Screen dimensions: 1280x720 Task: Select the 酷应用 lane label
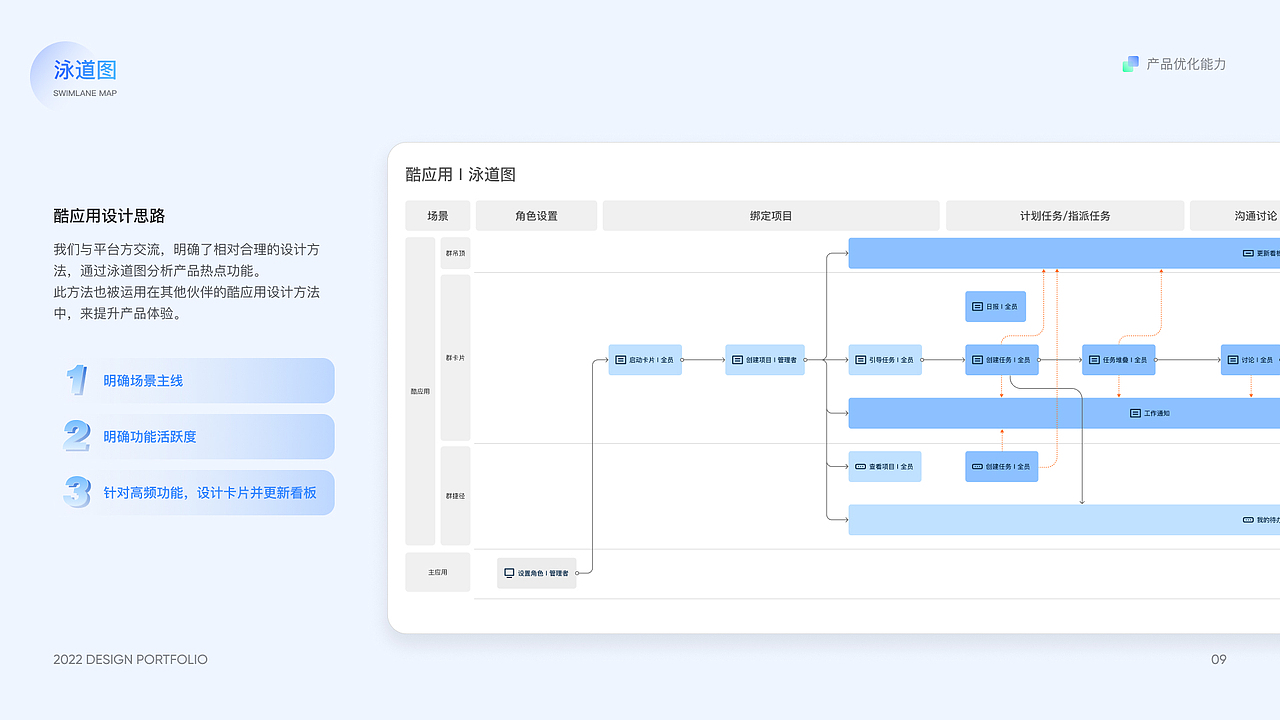click(420, 391)
